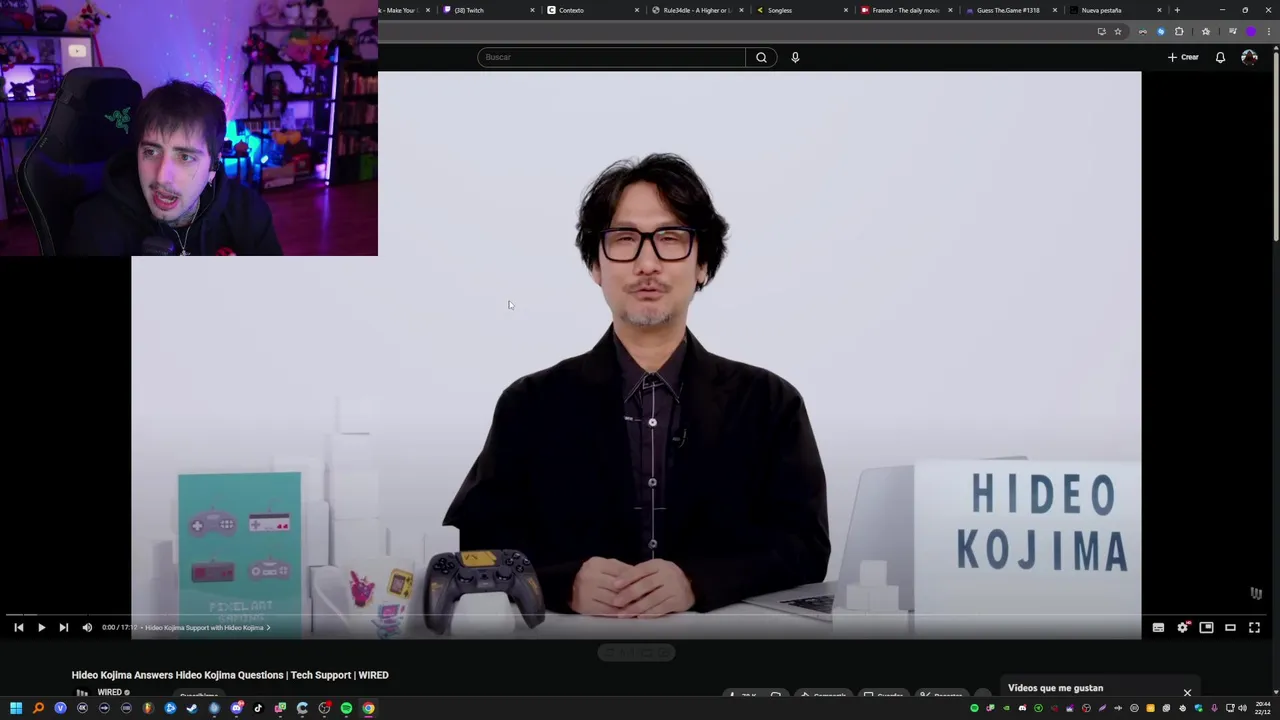Open Windows taskbar search

(38, 708)
